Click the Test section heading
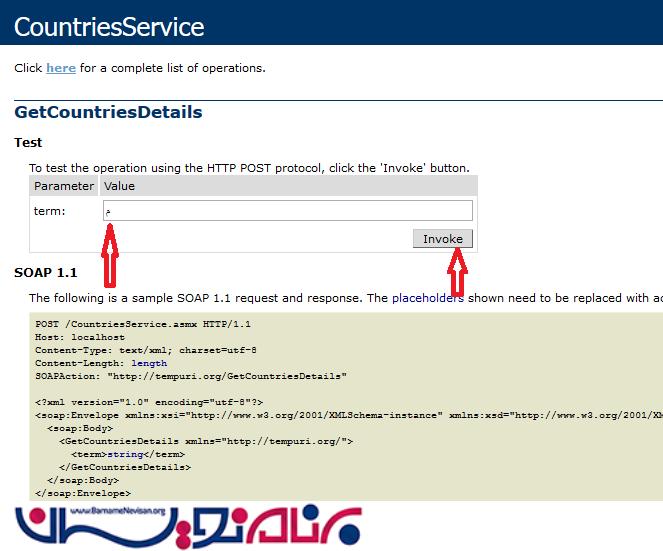 [28, 143]
